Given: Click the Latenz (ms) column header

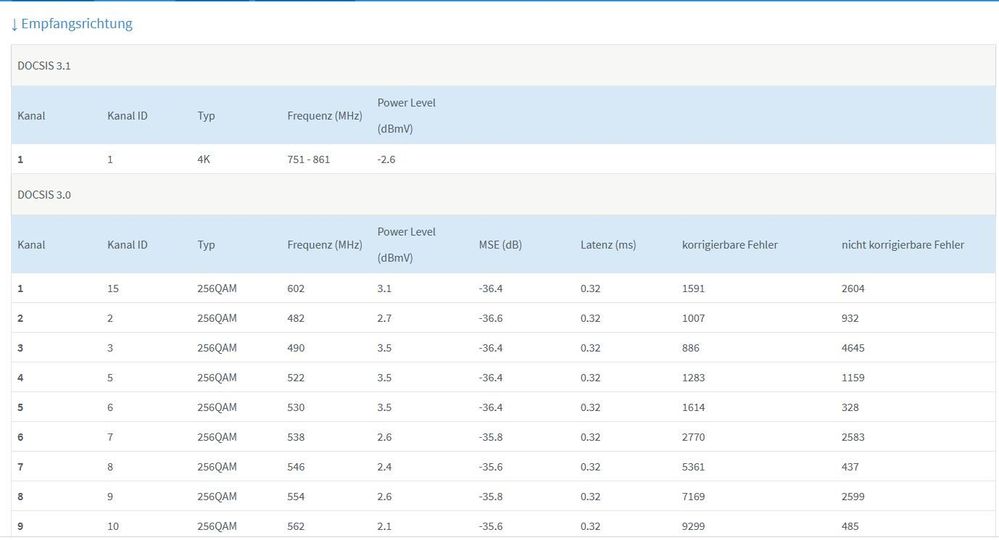Looking at the screenshot, I should pyautogui.click(x=608, y=245).
